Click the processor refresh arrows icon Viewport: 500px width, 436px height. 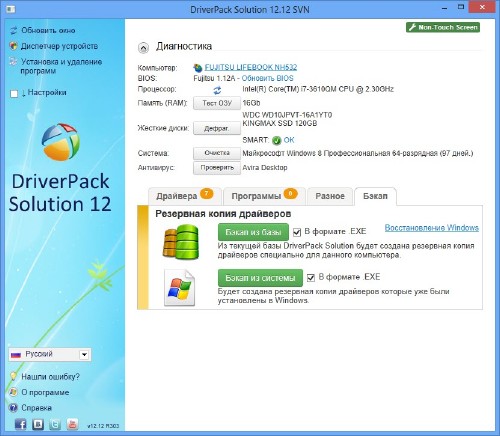click(217, 90)
